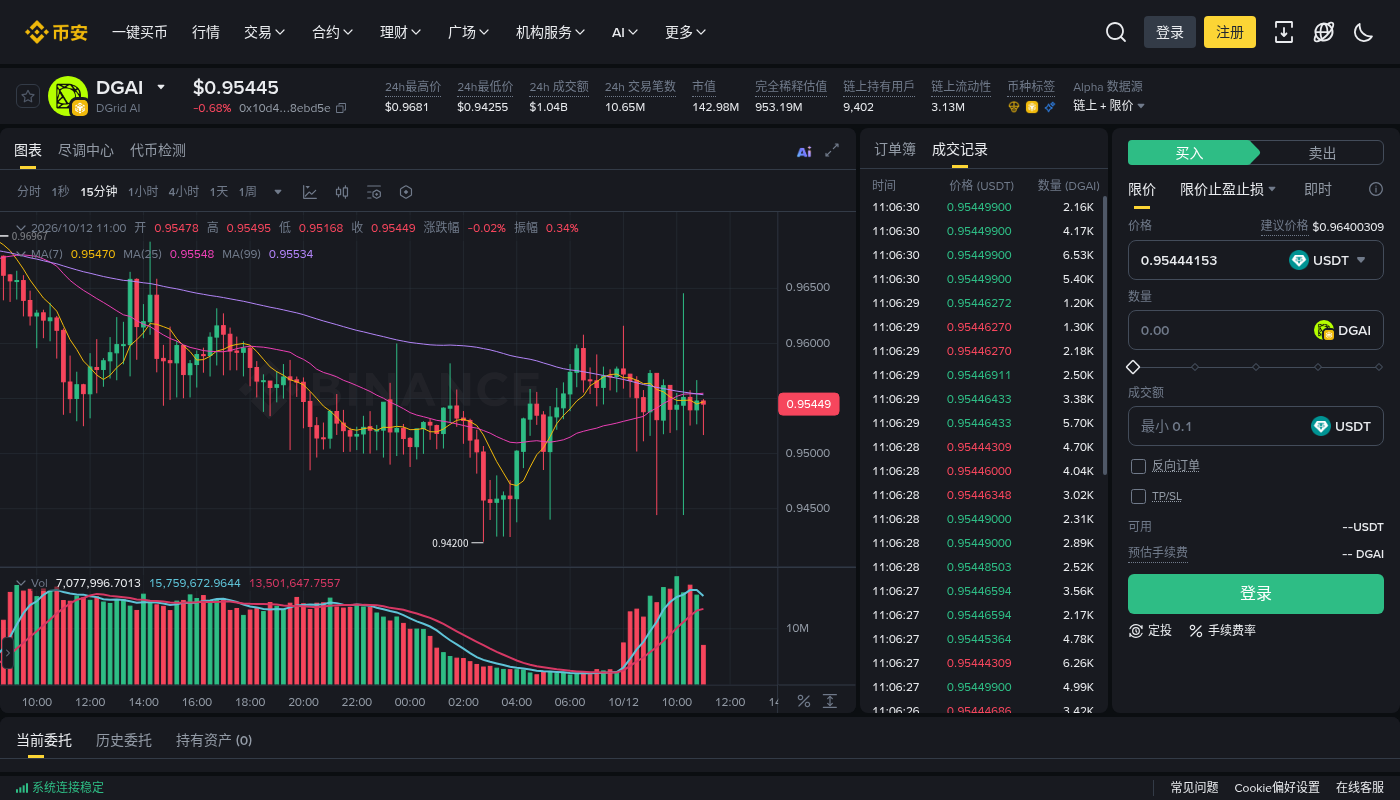This screenshot has height=800, width=1400.
Task: Click the order amount percentage slider handle
Action: tap(1133, 367)
